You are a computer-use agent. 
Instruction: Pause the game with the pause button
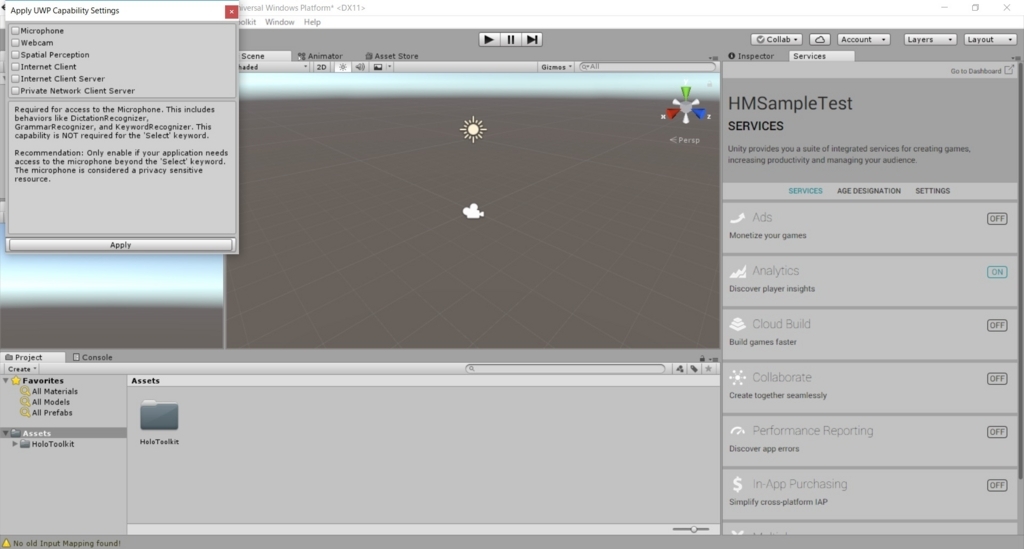click(511, 39)
